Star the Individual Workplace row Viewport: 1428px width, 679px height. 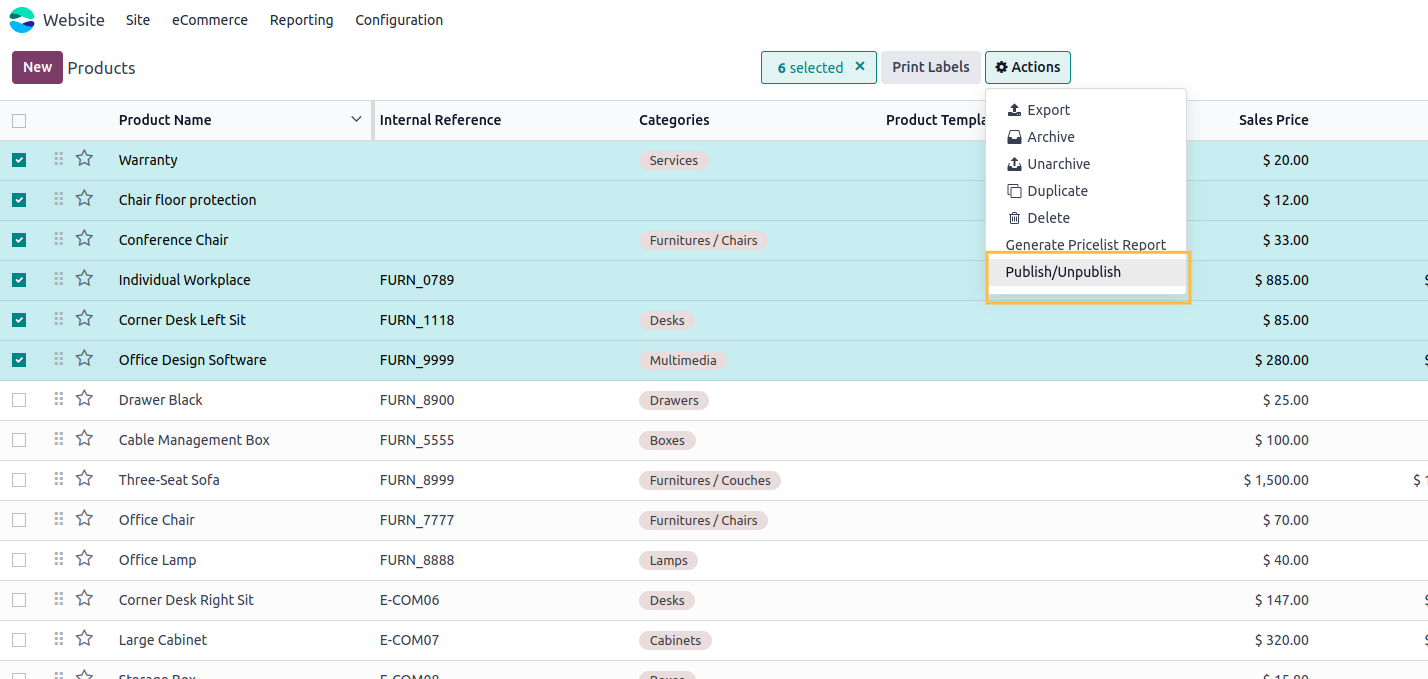pyautogui.click(x=84, y=279)
